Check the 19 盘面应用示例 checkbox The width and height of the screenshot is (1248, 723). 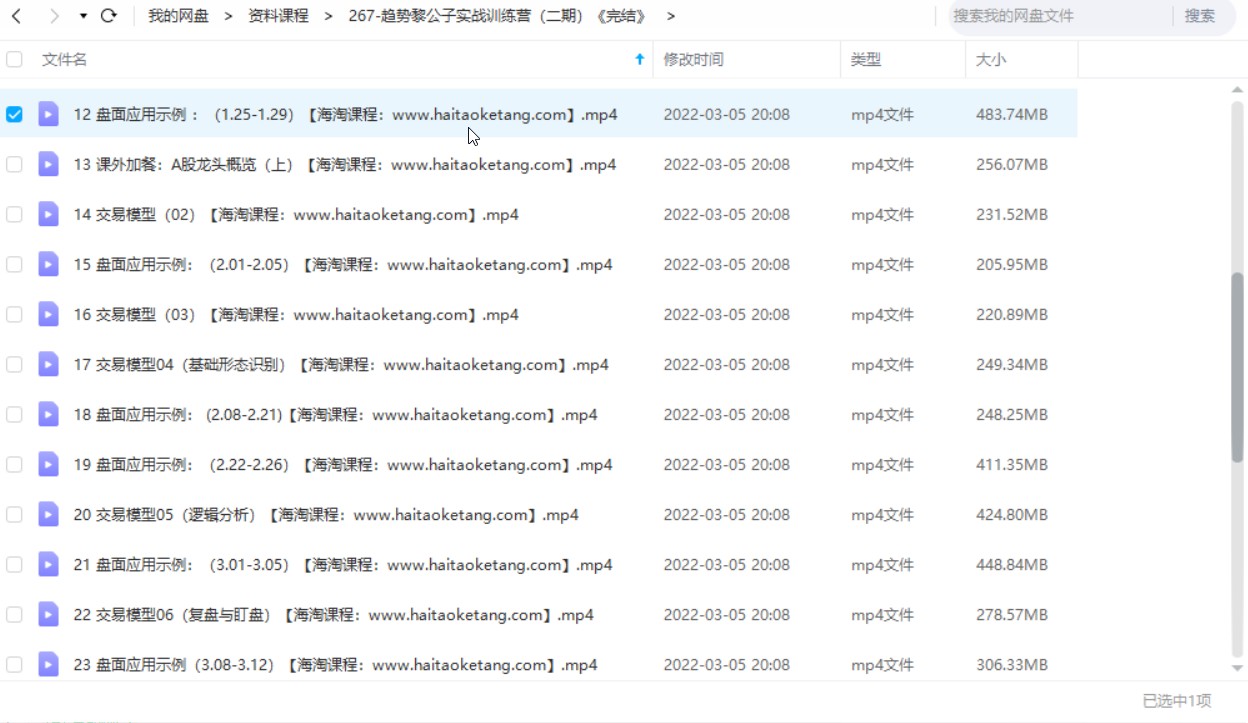pyautogui.click(x=14, y=464)
